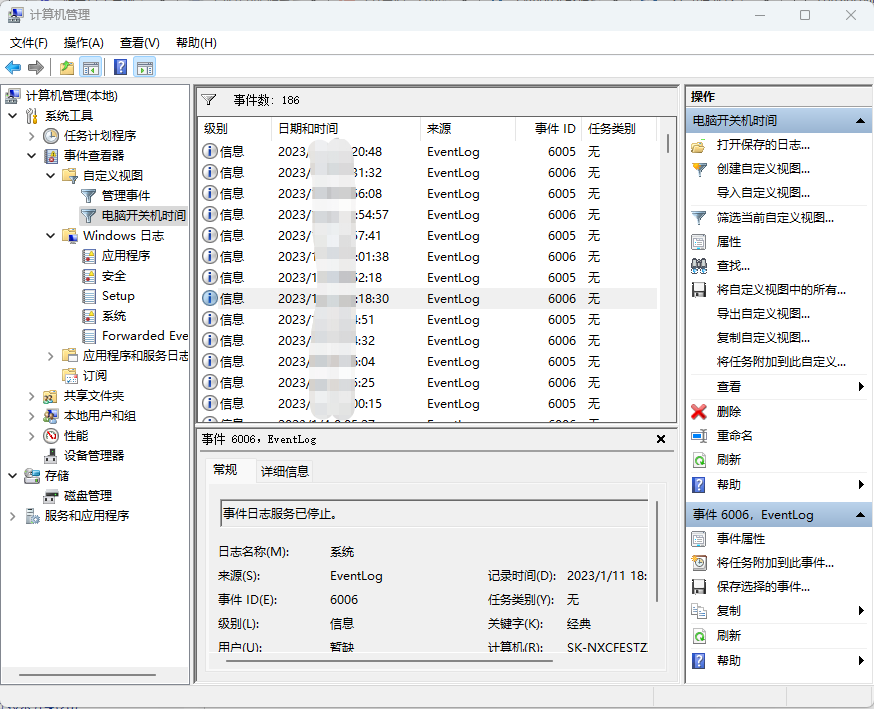The image size is (874, 709).
Task: Select the 电脑开关机时间 tree item
Action: point(144,216)
